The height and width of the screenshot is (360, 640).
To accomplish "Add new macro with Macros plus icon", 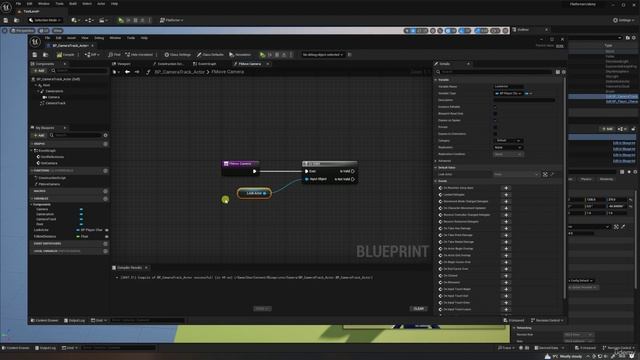I will tap(105, 191).
